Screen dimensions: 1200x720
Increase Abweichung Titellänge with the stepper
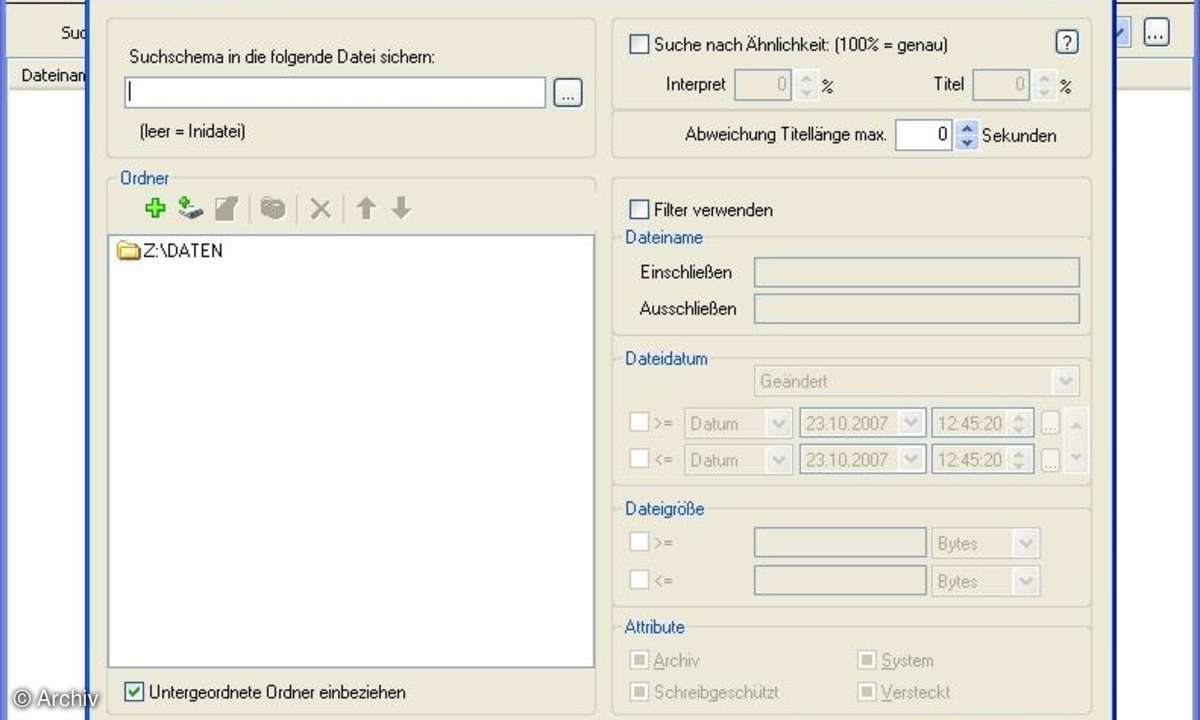[x=966, y=129]
